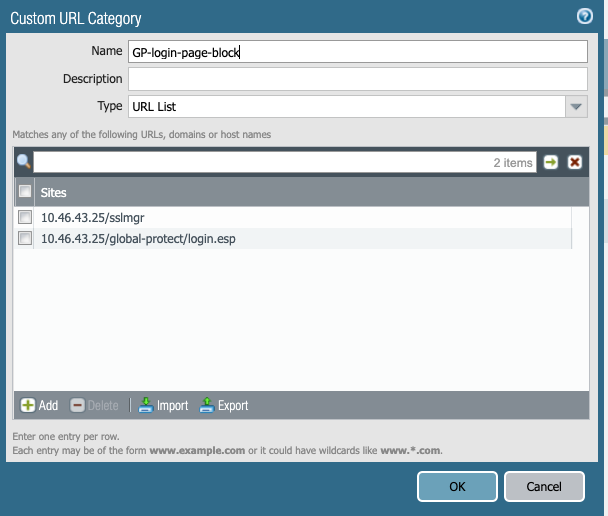The width and height of the screenshot is (608, 516).
Task: Open the help icon in dialog header
Action: coord(584,17)
